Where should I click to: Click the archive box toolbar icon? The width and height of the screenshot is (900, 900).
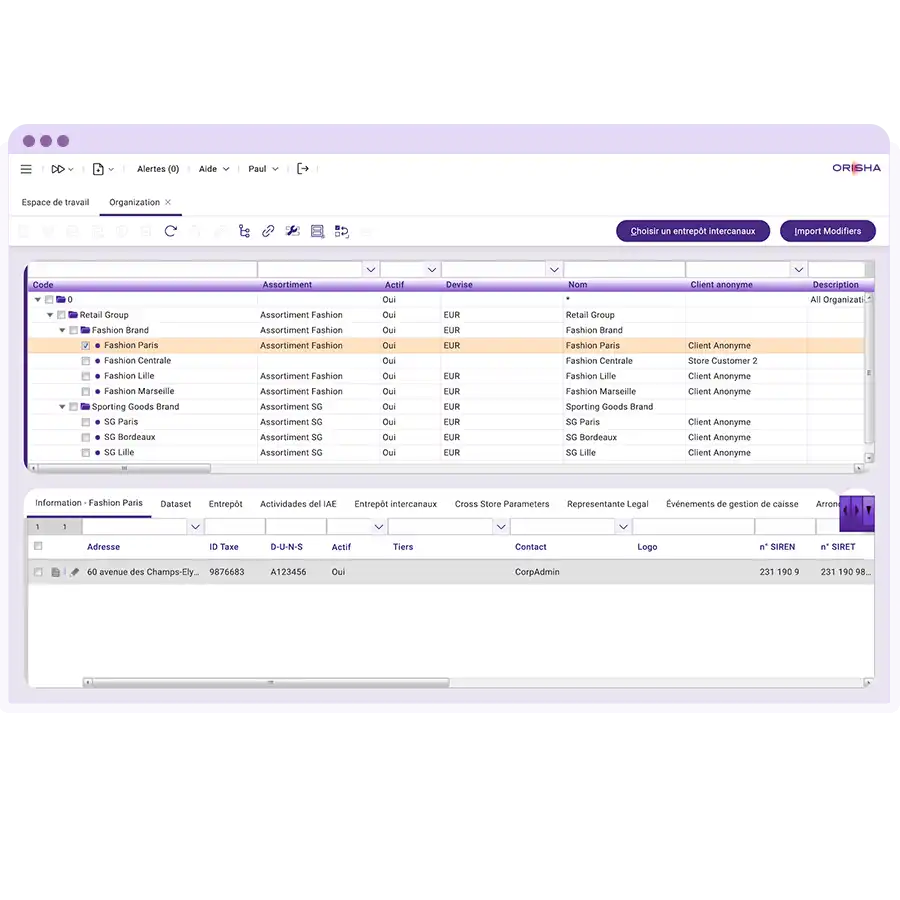pos(316,230)
